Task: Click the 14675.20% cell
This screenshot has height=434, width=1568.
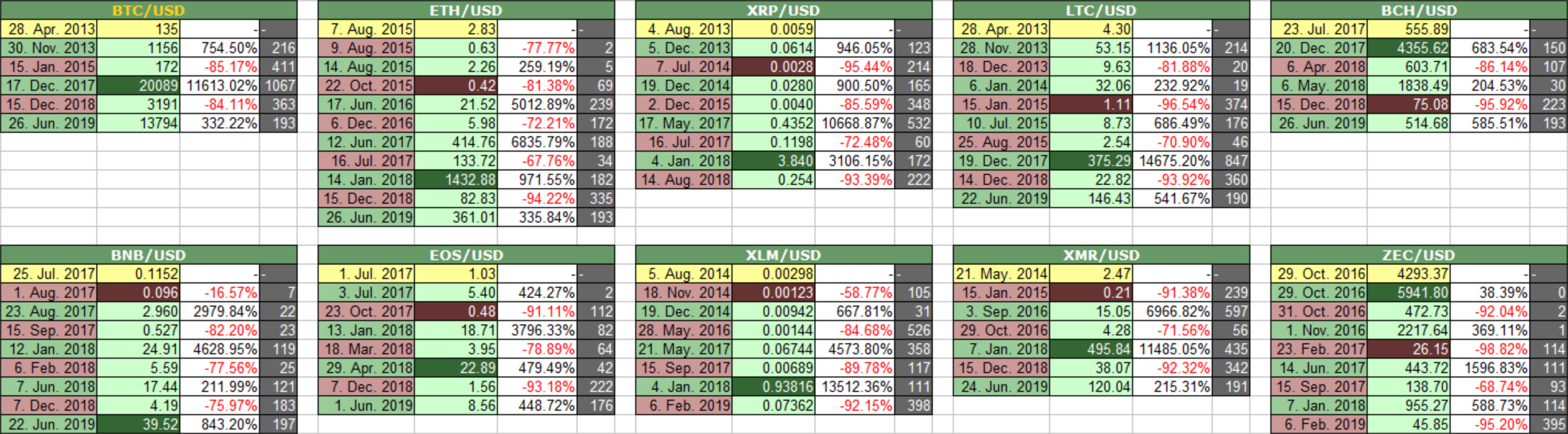Action: [x=1173, y=161]
